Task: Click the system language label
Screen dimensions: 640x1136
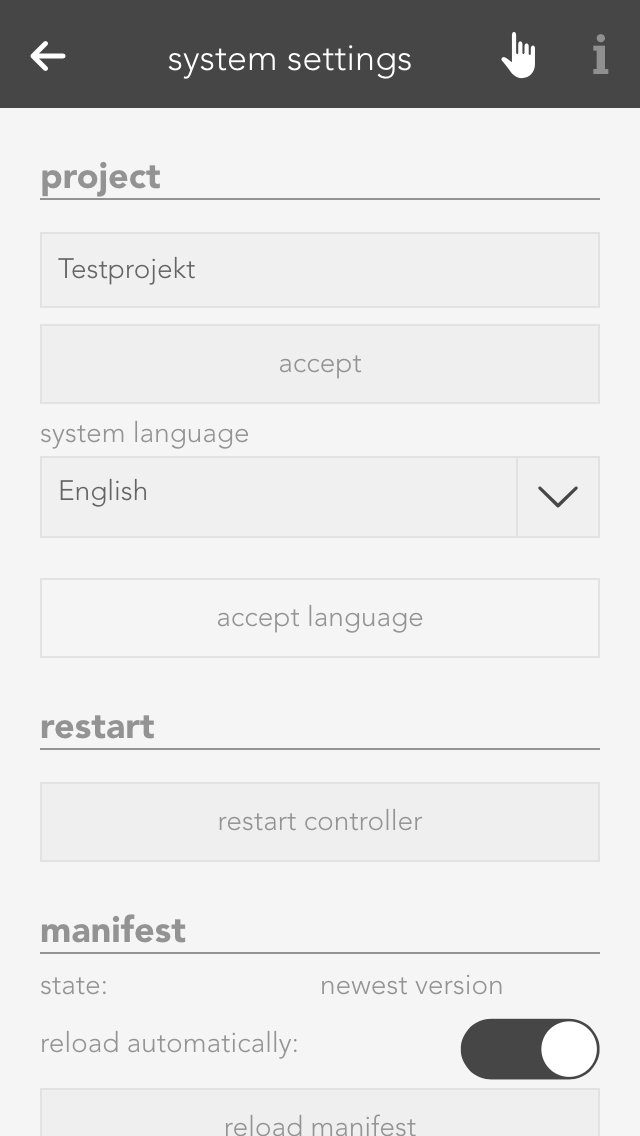Action: coord(144,434)
